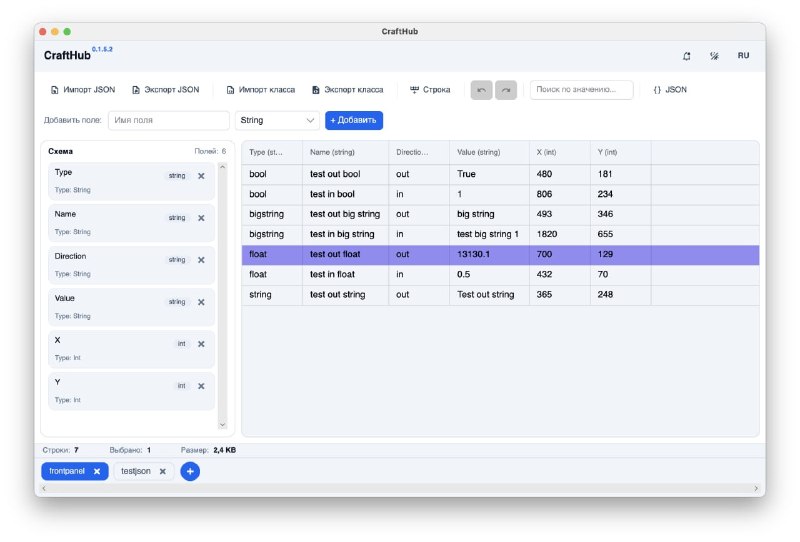Click the Y value 248 cell

pyautogui.click(x=620, y=294)
